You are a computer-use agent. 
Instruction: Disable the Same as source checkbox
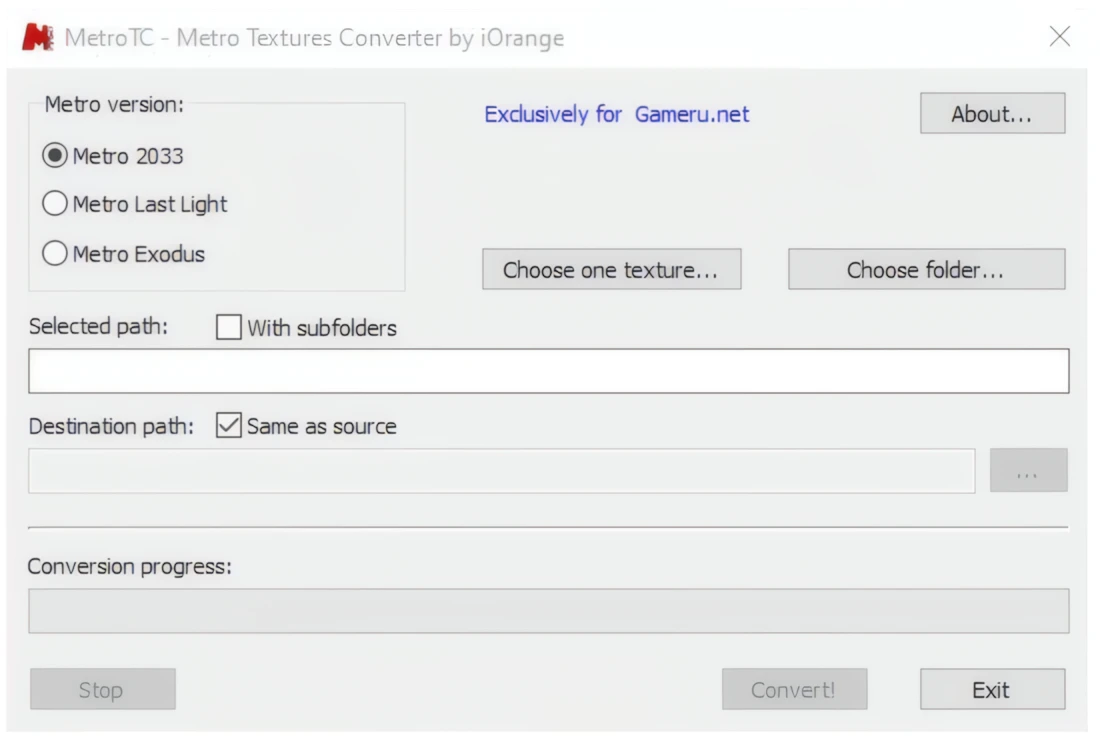point(228,426)
